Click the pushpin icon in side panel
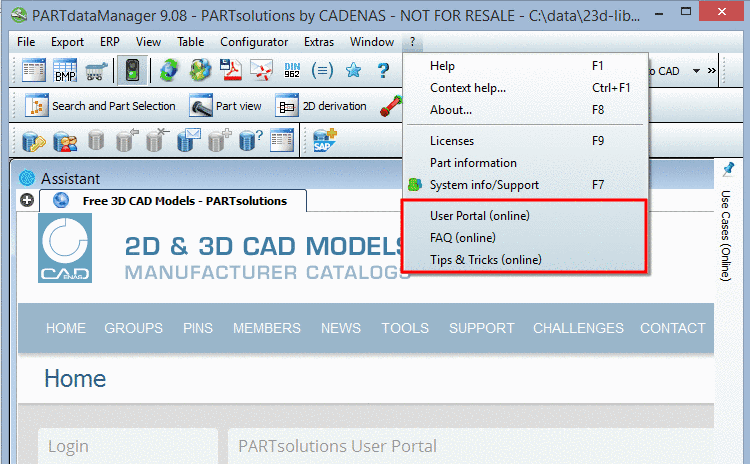 [728, 168]
